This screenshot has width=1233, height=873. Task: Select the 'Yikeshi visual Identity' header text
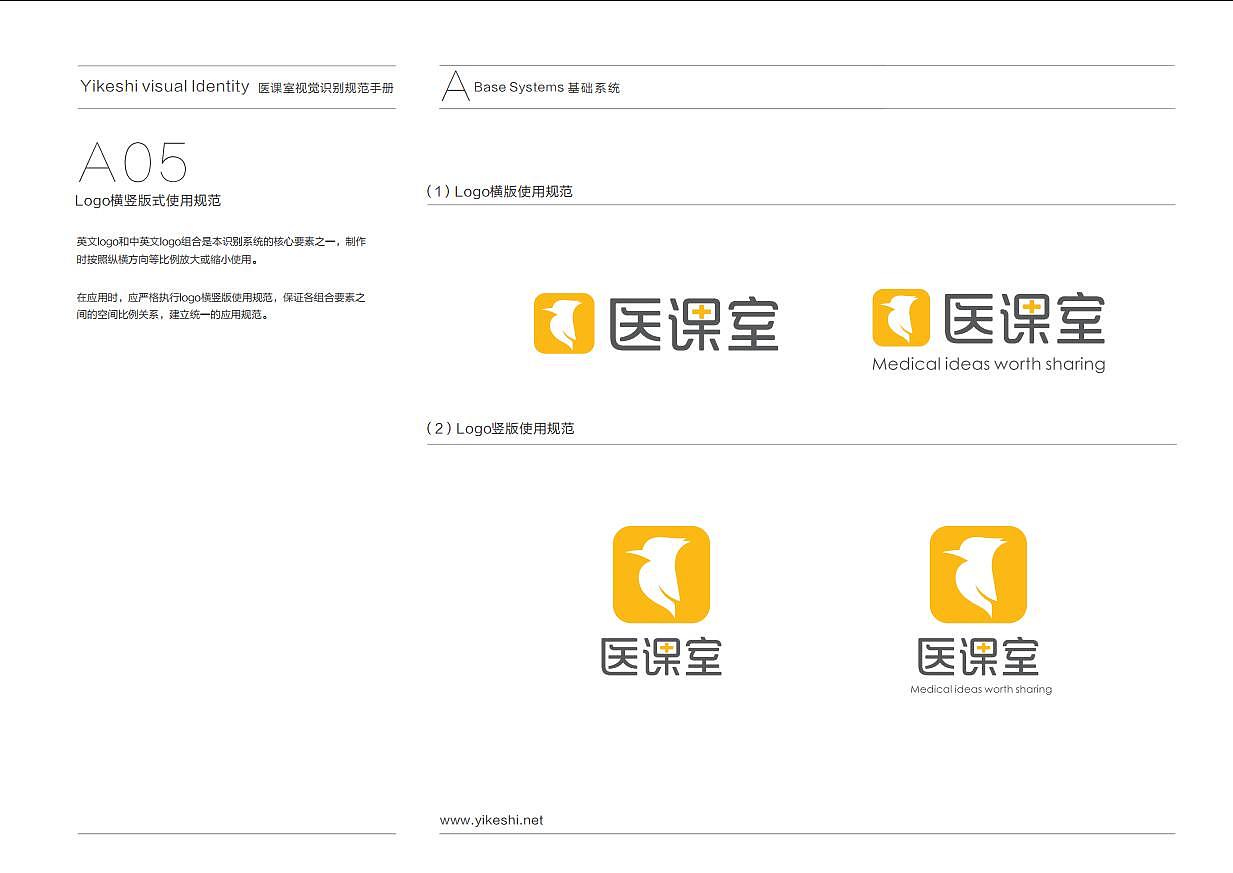pyautogui.click(x=165, y=87)
